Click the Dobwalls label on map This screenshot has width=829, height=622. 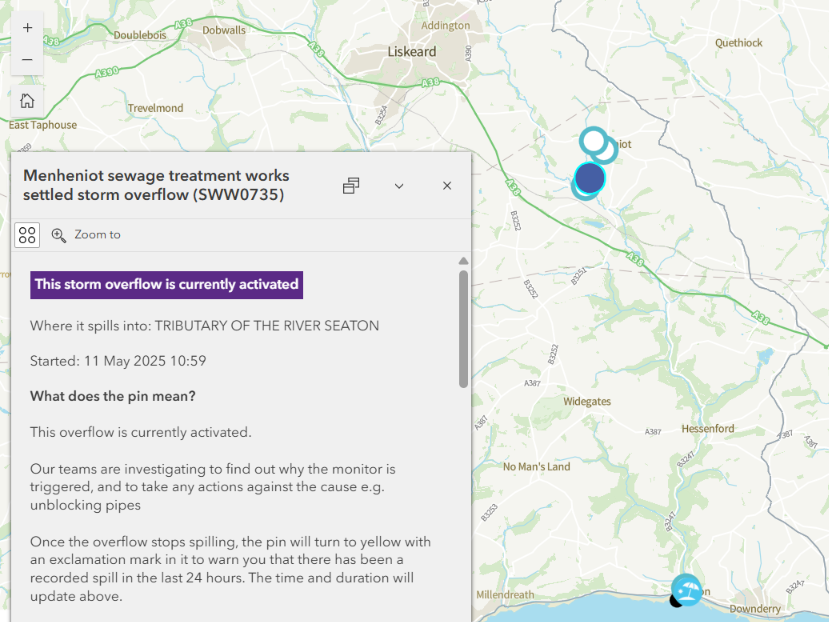[223, 31]
